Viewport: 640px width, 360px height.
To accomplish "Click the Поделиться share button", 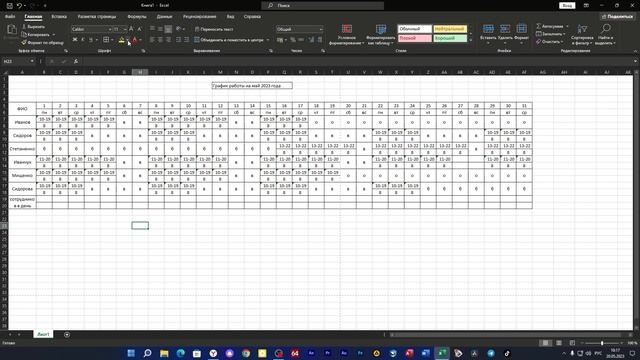I will pos(617,17).
